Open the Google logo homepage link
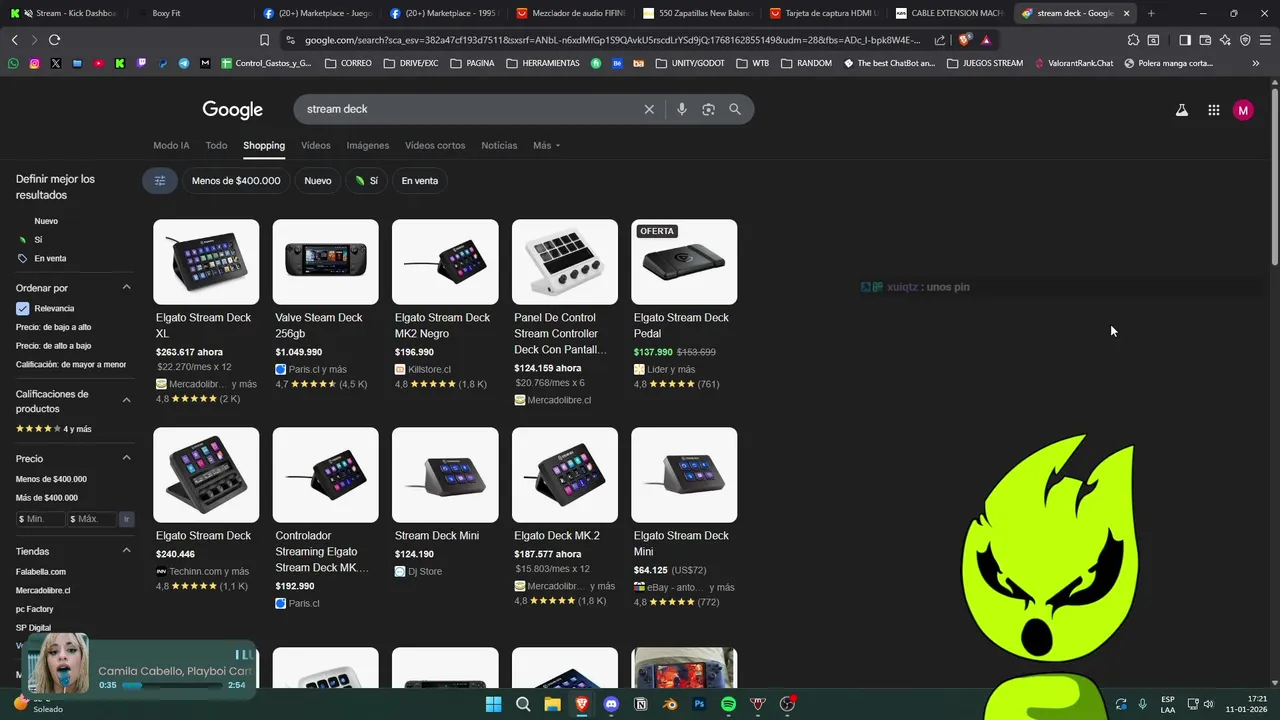 pyautogui.click(x=232, y=109)
